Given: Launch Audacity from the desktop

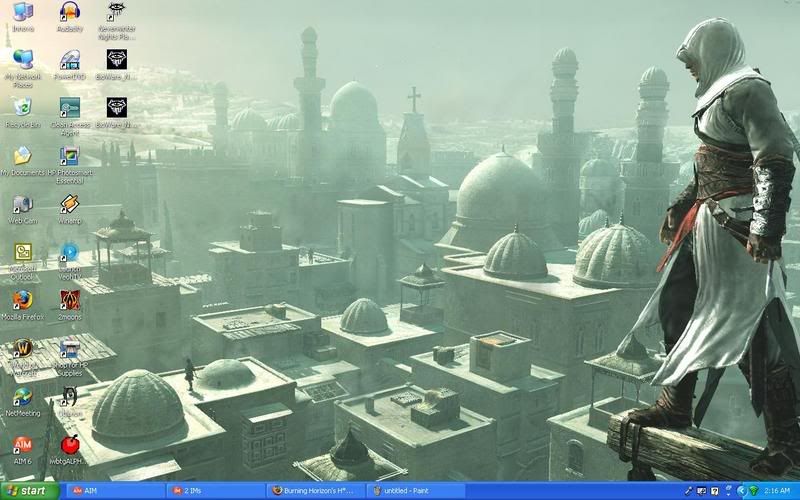Looking at the screenshot, I should (69, 17).
